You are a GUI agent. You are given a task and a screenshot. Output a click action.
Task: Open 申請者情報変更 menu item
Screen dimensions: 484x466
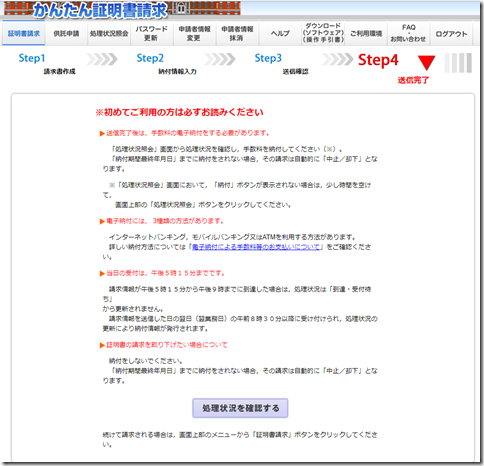(x=194, y=33)
